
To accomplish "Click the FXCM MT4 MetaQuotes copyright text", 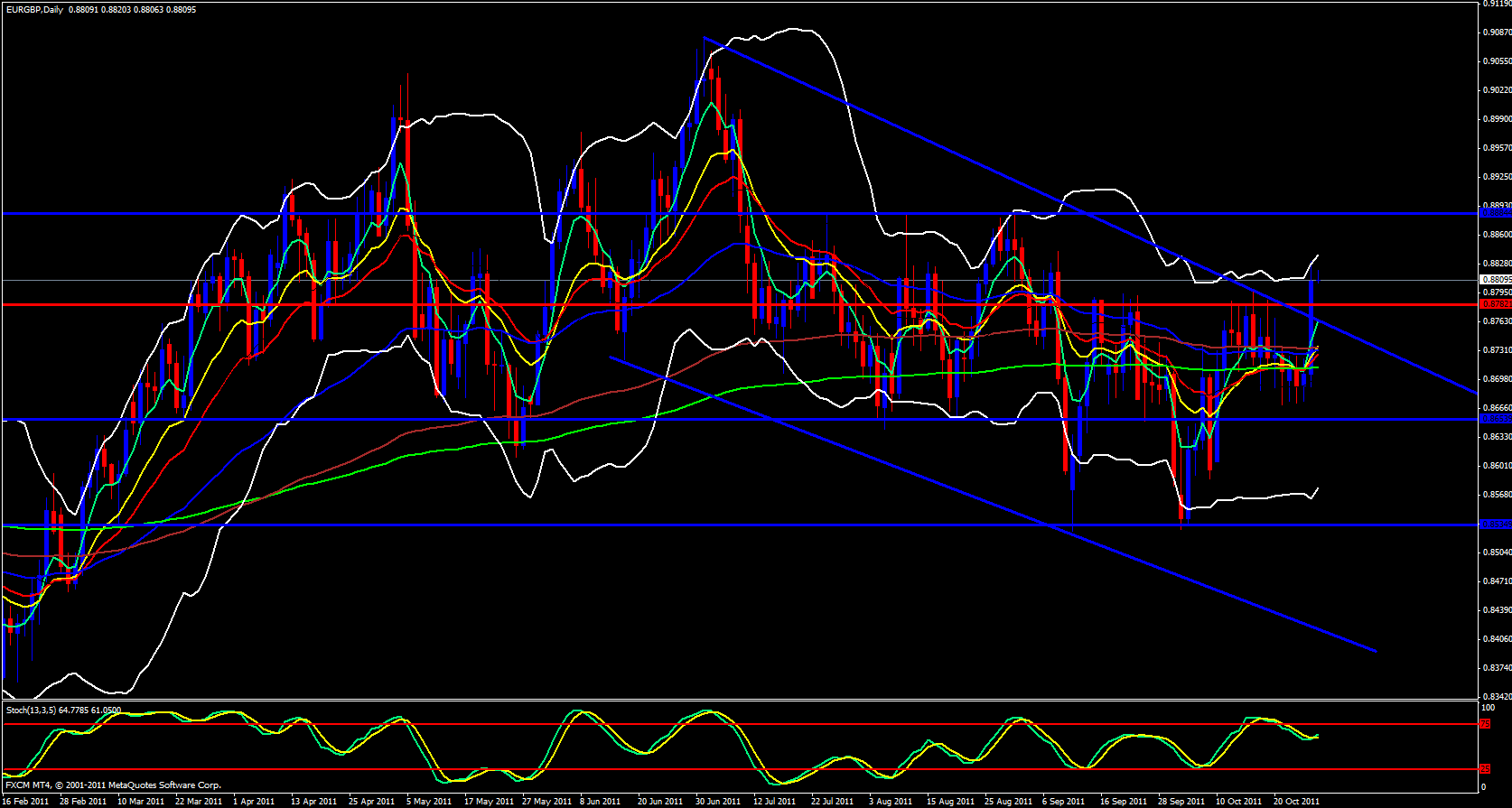I will point(113,785).
